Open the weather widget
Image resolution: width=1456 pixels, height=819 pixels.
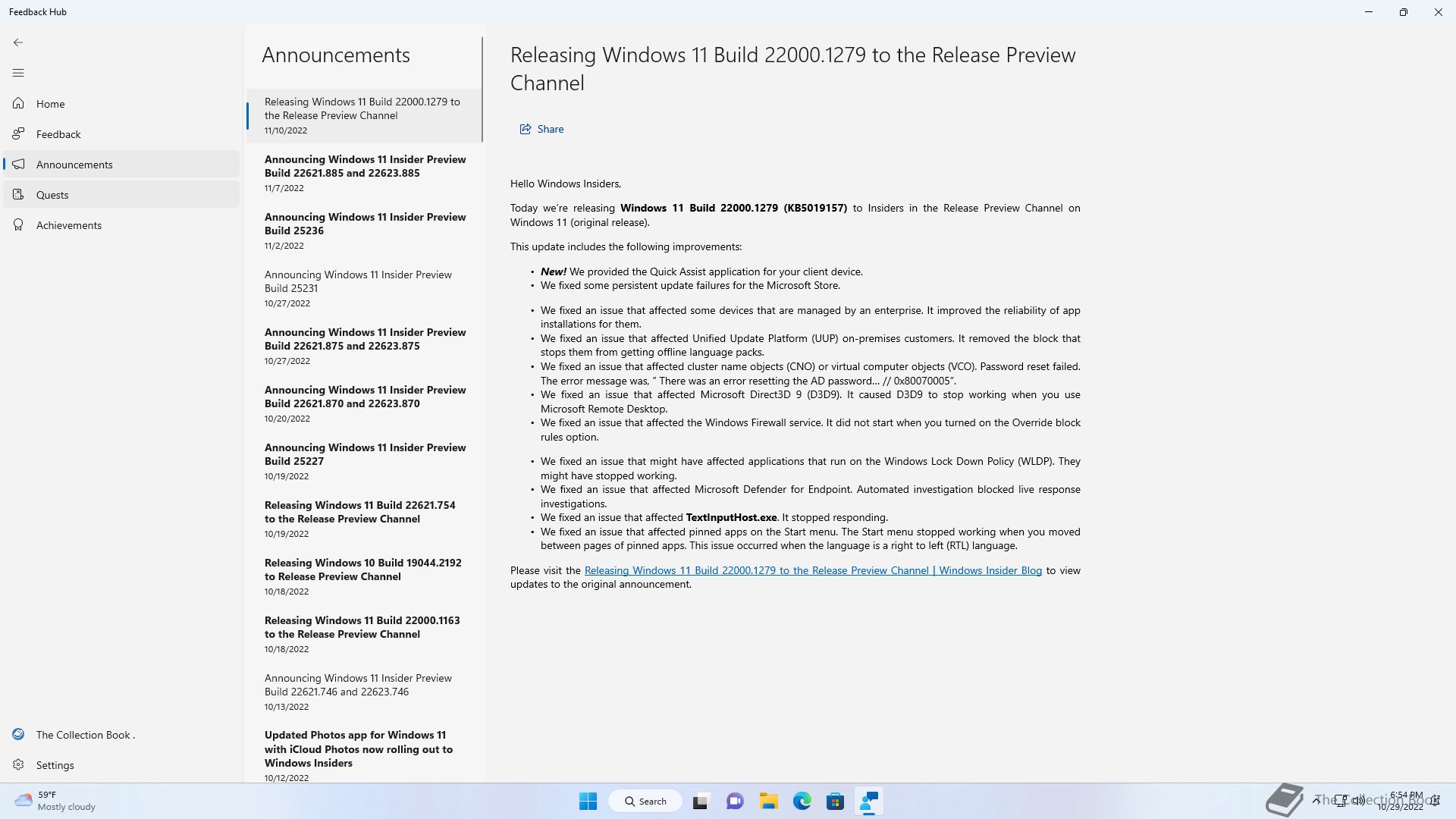pyautogui.click(x=55, y=801)
